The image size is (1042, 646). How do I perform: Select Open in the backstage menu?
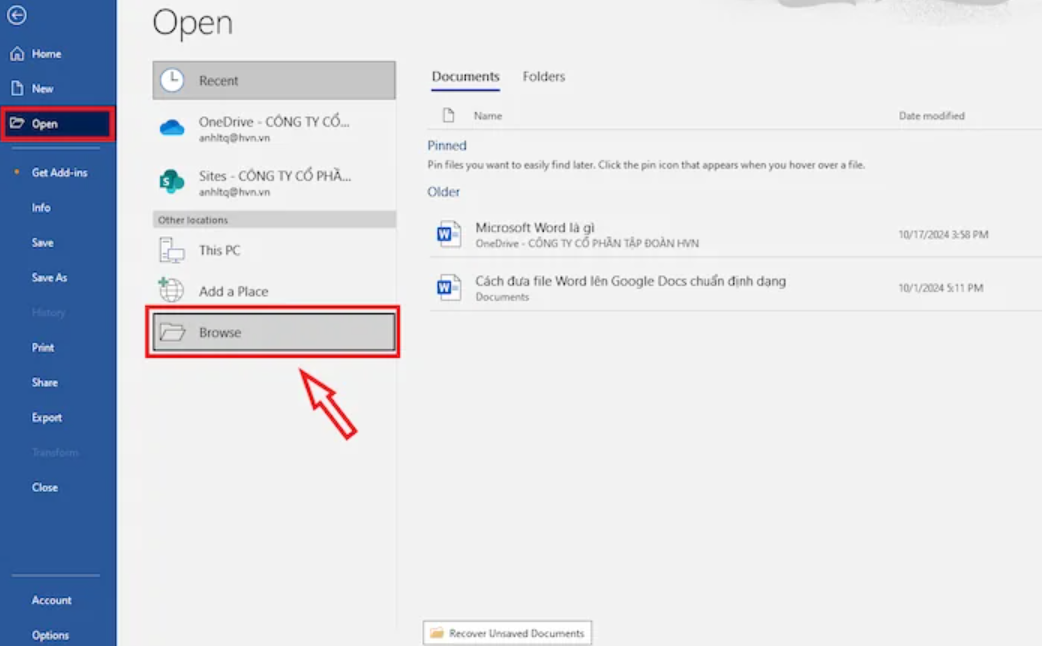pyautogui.click(x=58, y=124)
